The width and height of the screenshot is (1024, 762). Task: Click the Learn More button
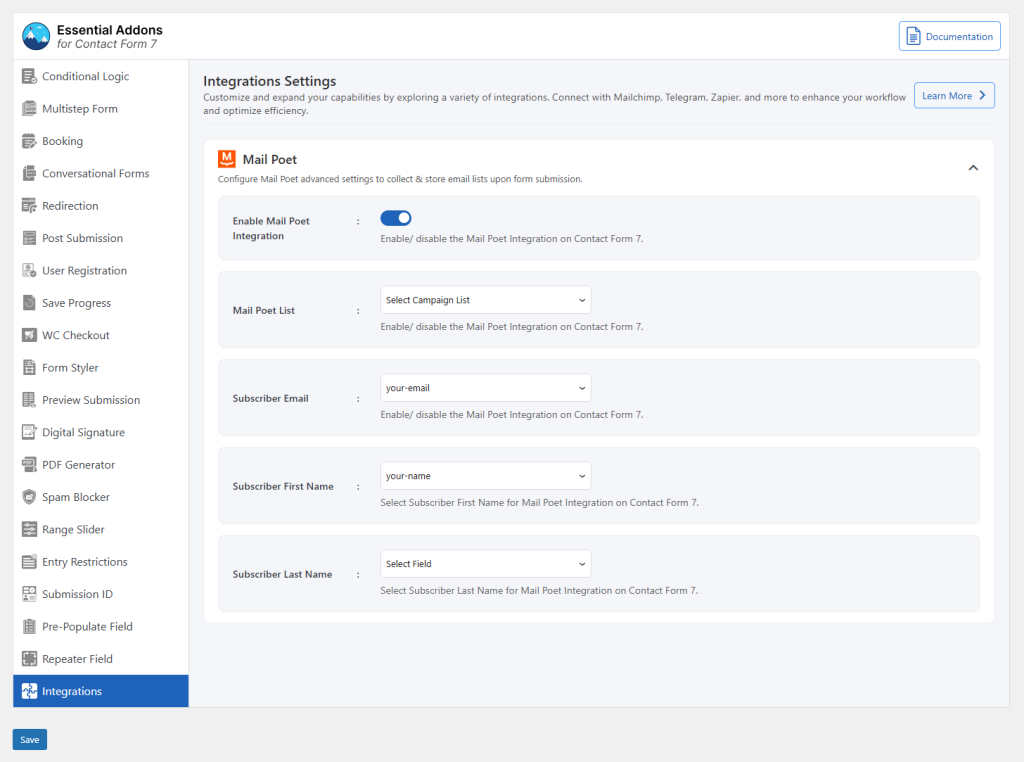[954, 95]
